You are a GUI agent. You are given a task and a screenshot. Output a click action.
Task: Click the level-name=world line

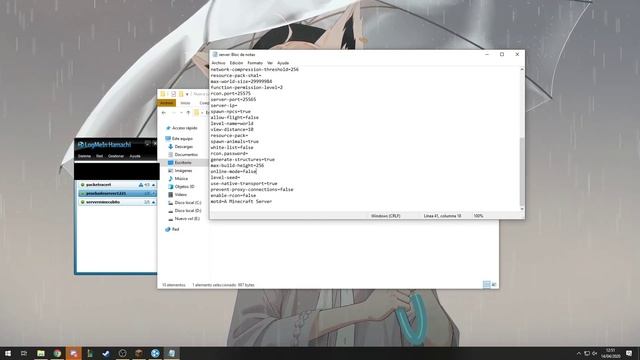pyautogui.click(x=232, y=123)
